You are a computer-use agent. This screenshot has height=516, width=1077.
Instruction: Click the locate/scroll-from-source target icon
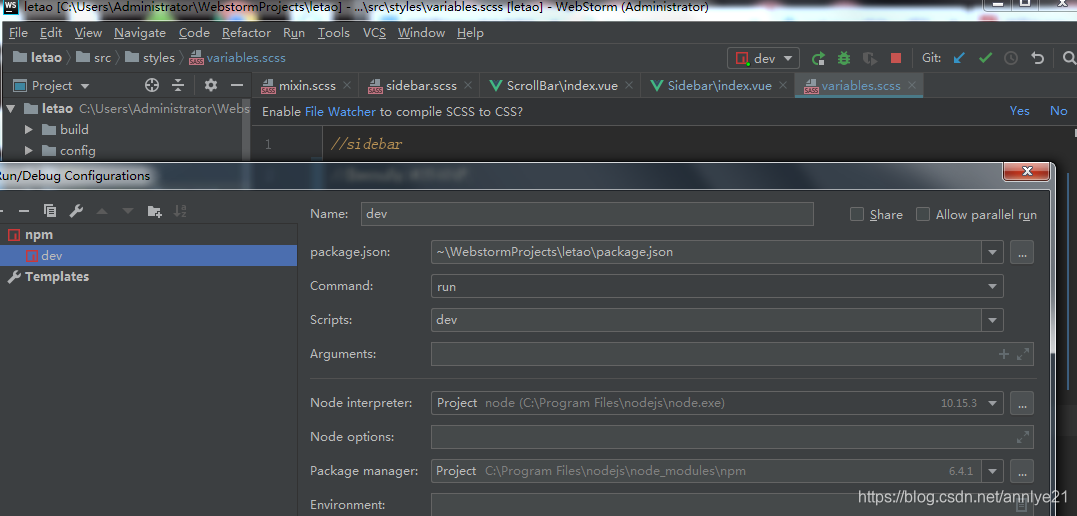(x=152, y=85)
